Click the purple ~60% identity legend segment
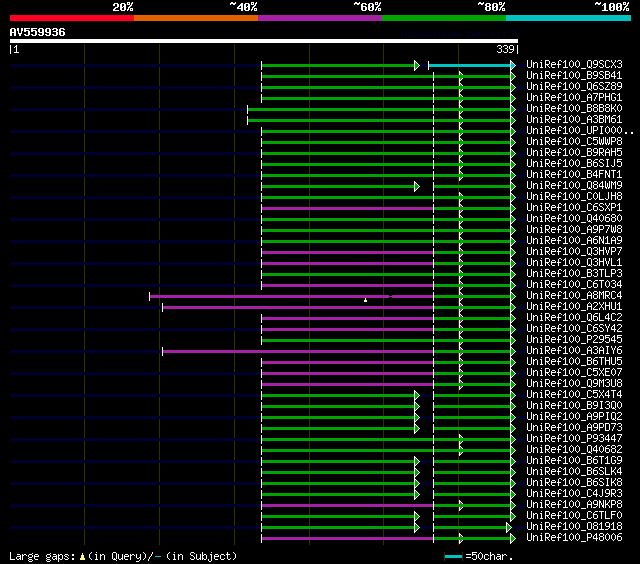Viewport: 640px width, 564px height. point(320,18)
